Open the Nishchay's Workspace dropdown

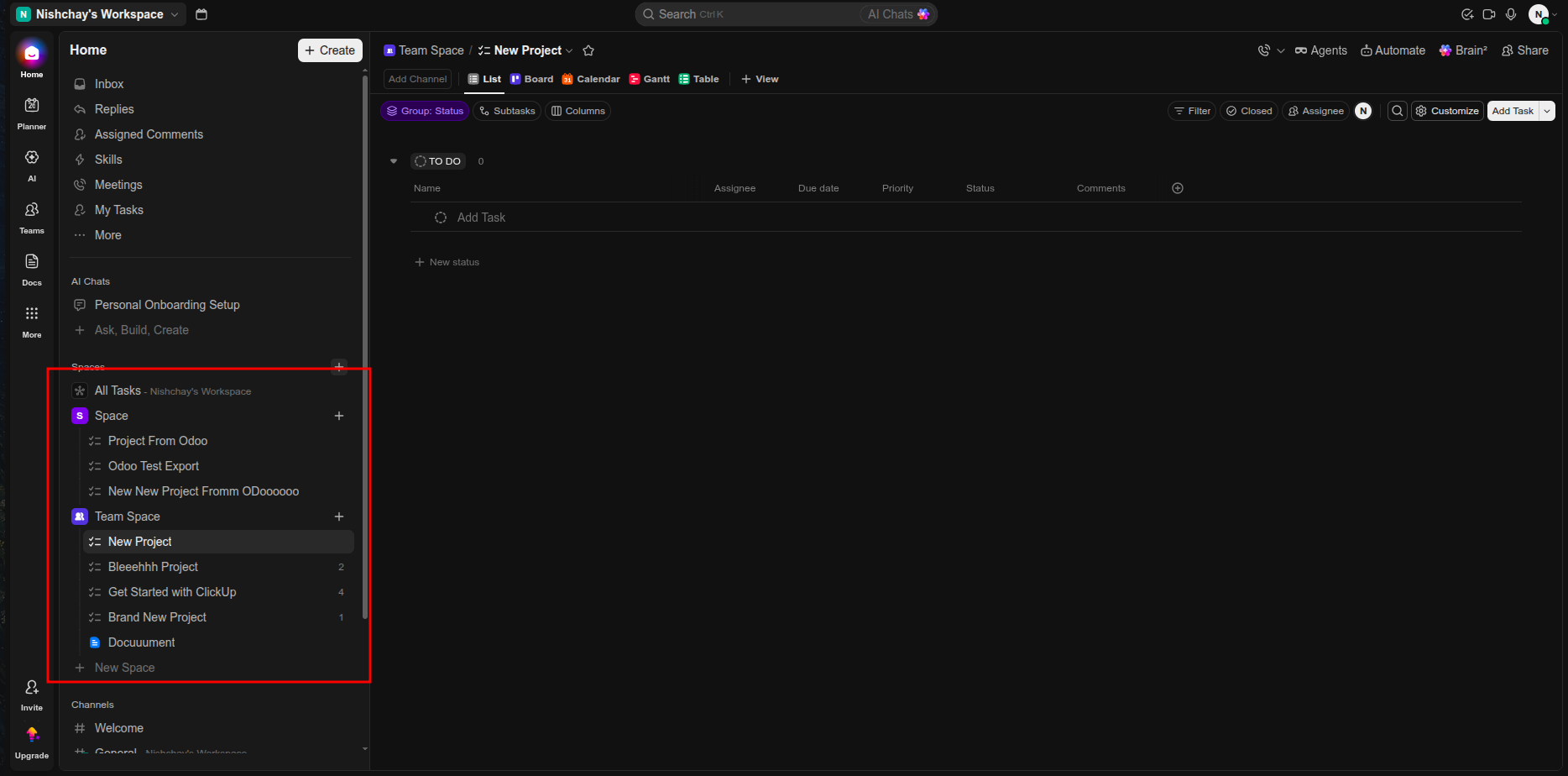coord(99,14)
